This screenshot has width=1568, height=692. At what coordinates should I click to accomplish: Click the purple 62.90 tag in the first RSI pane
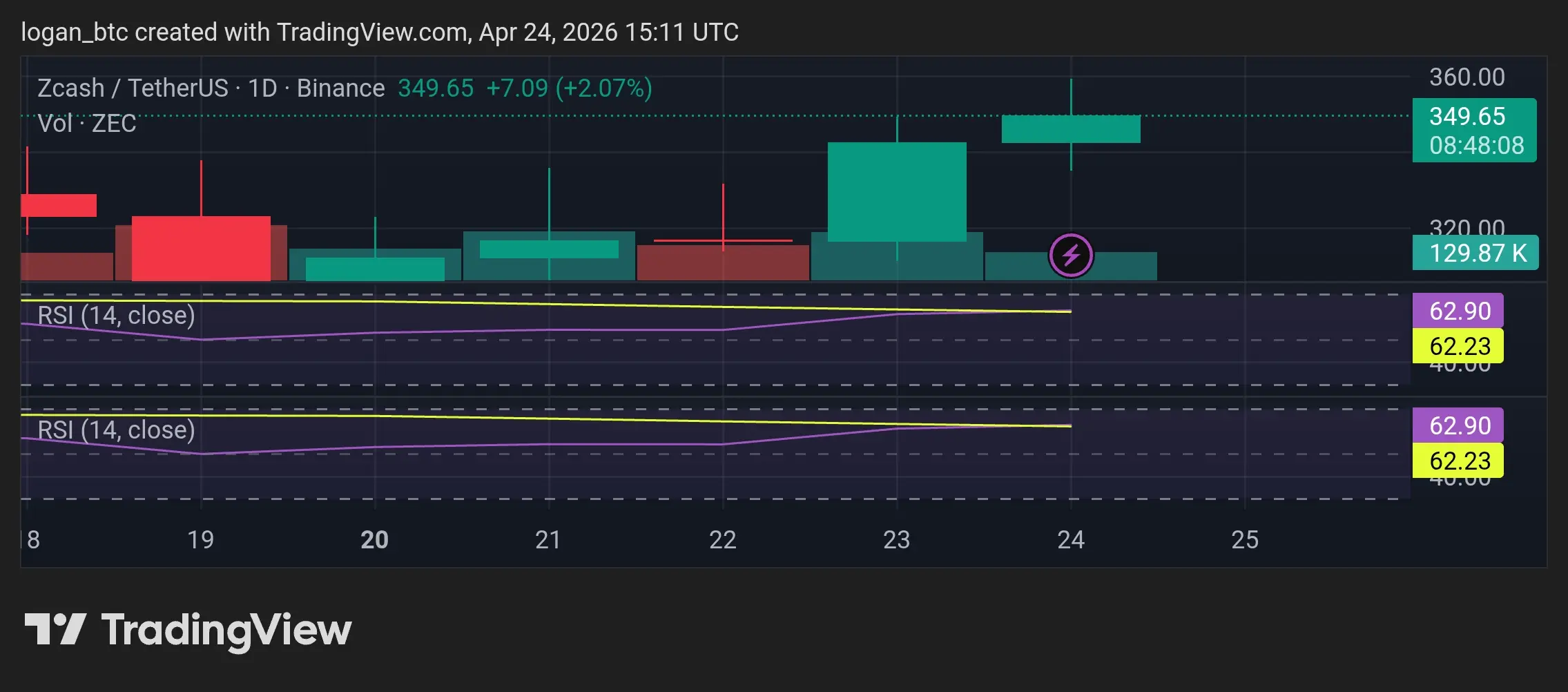pyautogui.click(x=1458, y=311)
